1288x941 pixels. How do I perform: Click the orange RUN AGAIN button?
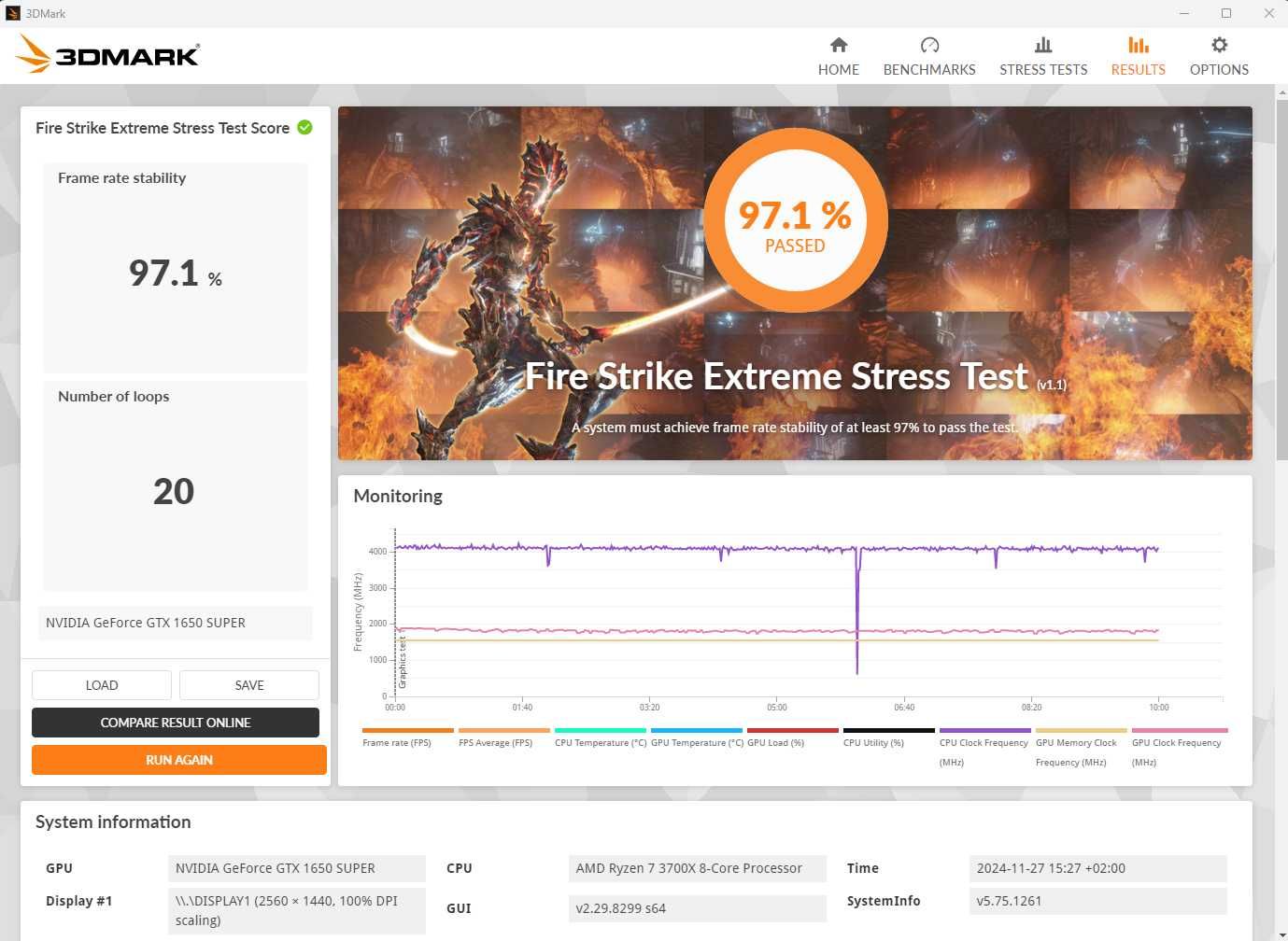click(179, 760)
